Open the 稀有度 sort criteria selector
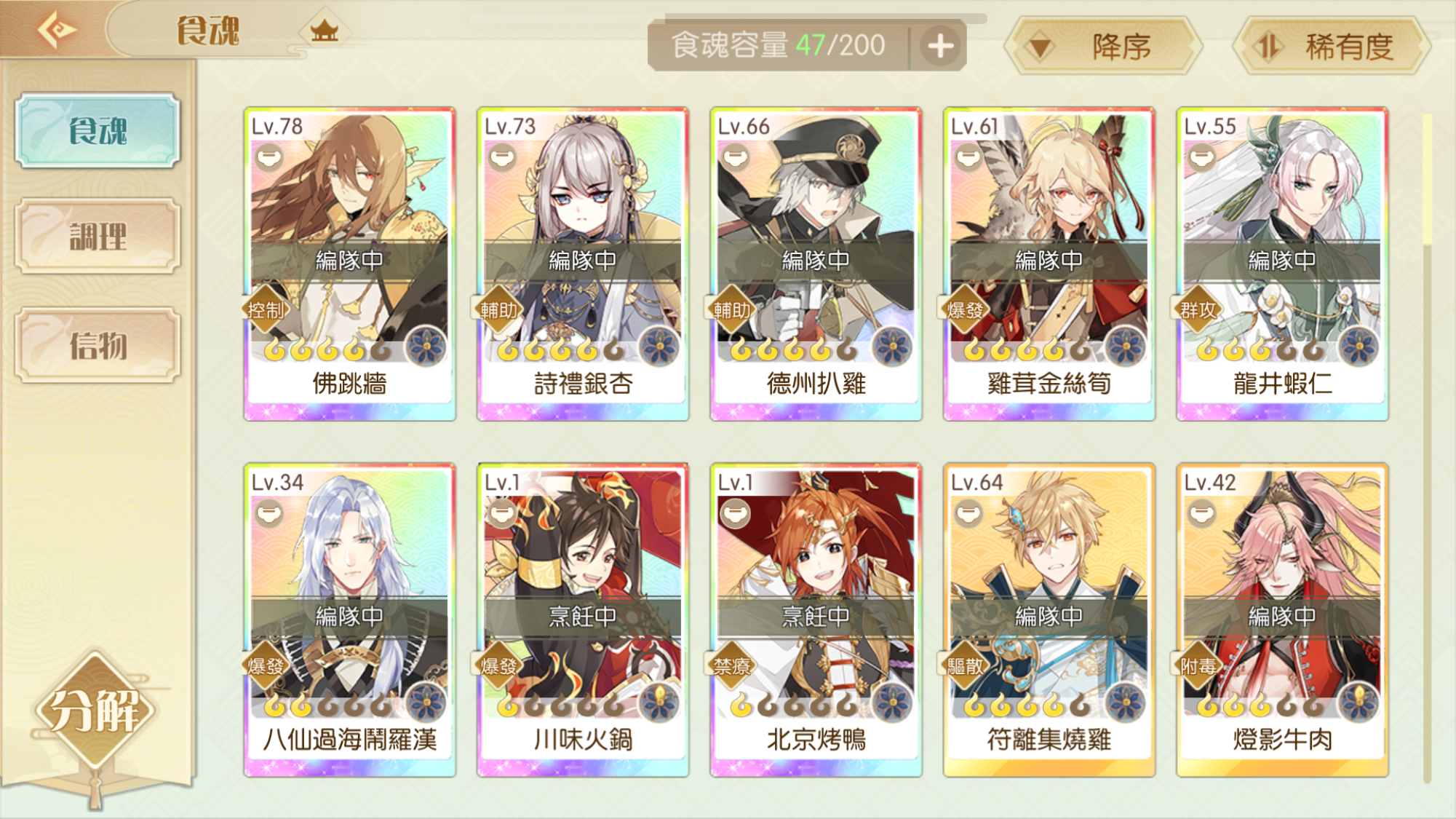 pyautogui.click(x=1332, y=47)
